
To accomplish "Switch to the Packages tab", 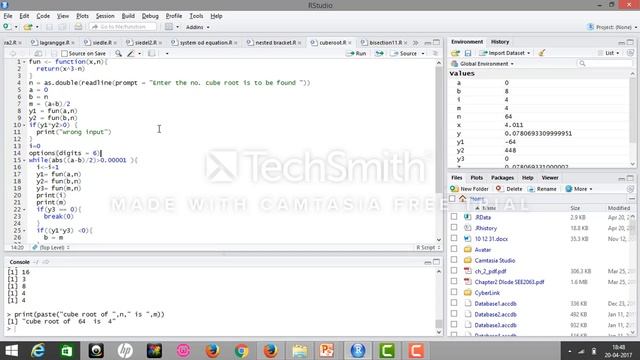I will (x=502, y=178).
